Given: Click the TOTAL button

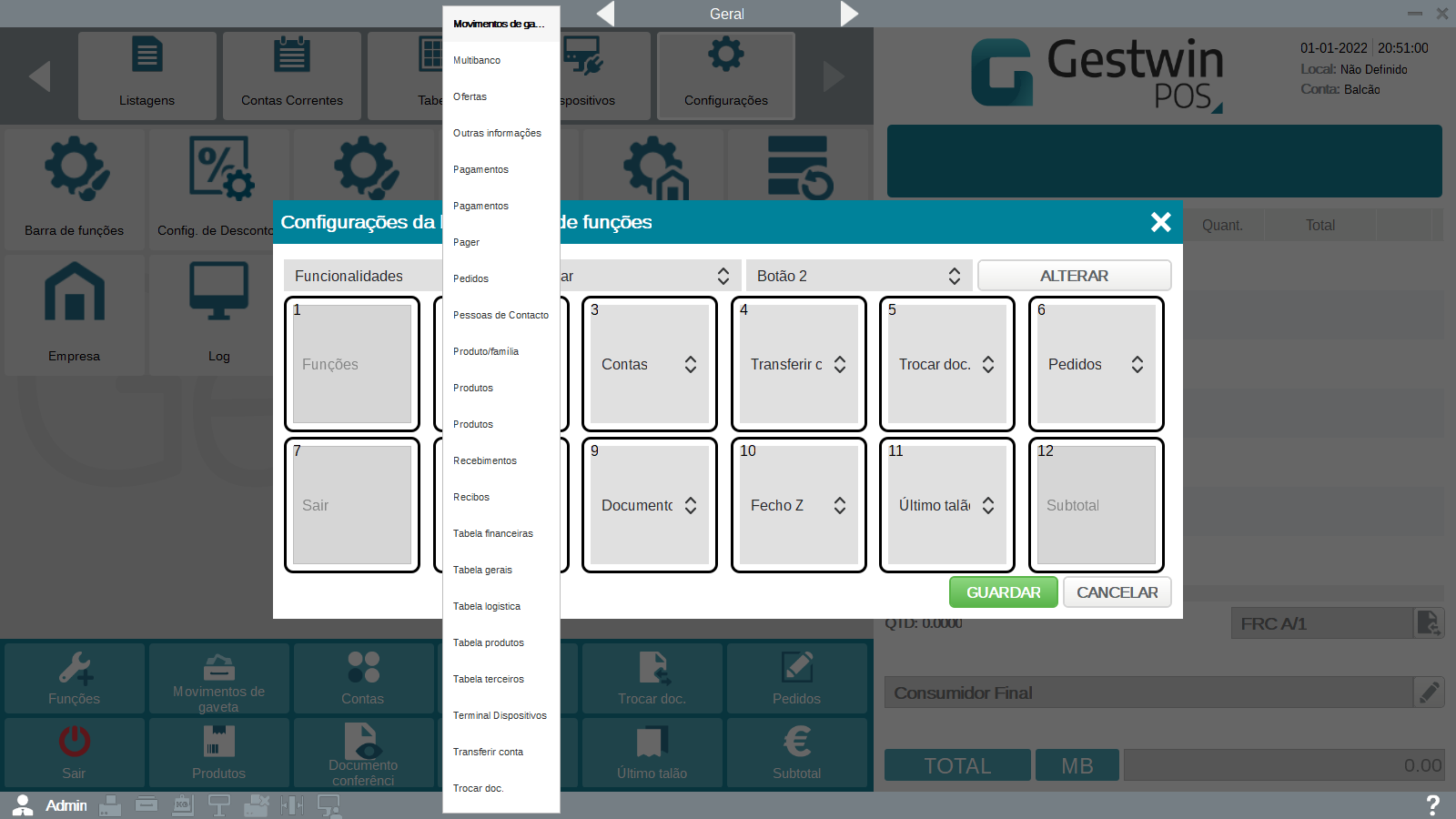Looking at the screenshot, I should pos(958,765).
